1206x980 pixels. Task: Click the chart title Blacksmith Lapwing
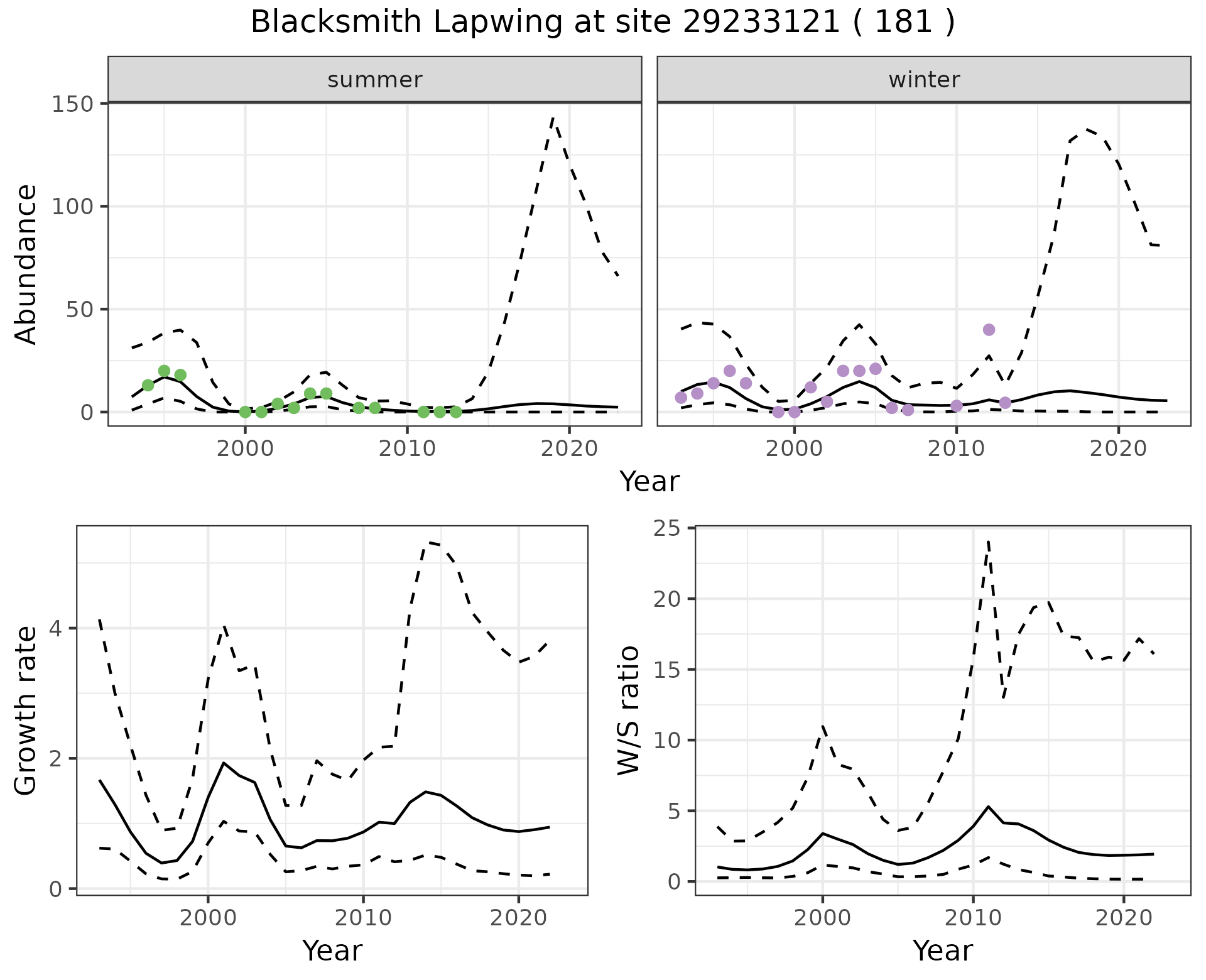pos(602,23)
